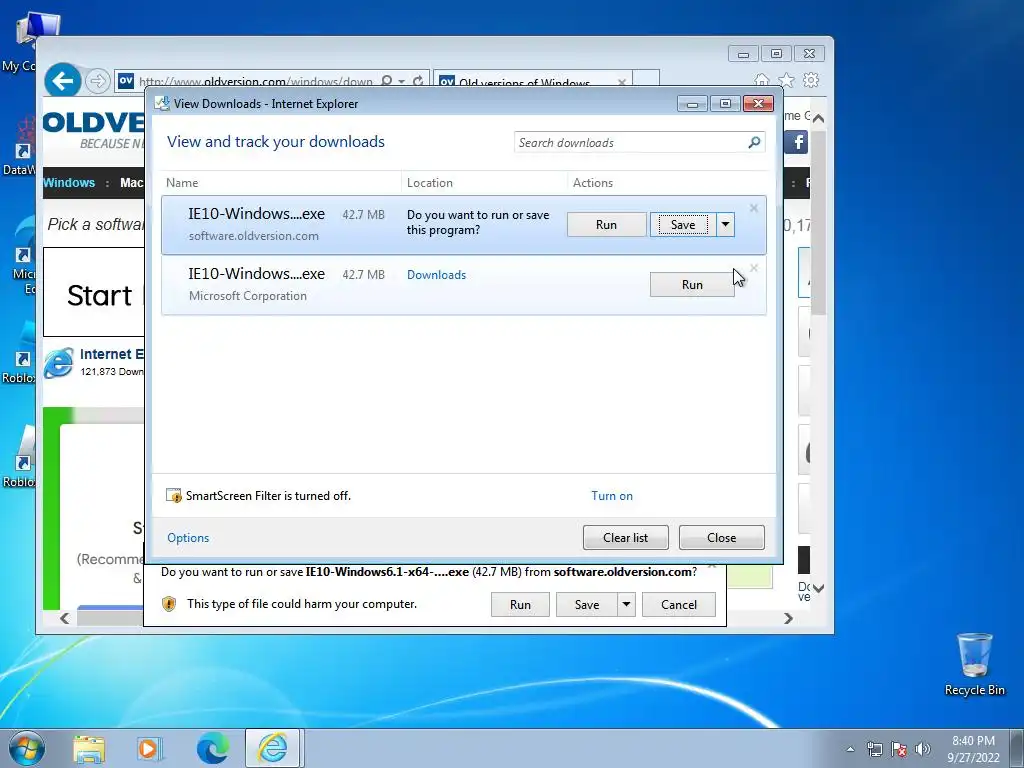Image resolution: width=1024 pixels, height=768 pixels.
Task: Open the address bar dropdown arrow in IE
Action: (402, 82)
